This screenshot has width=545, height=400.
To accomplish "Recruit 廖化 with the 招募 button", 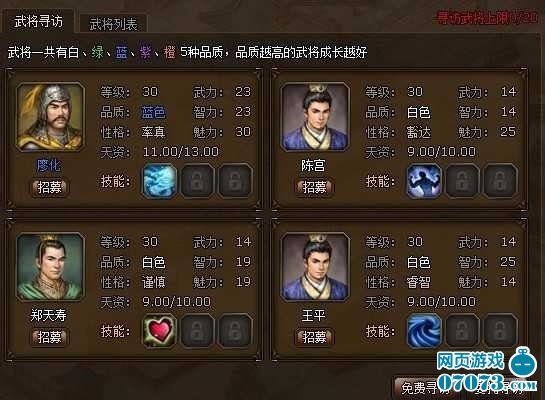I will [49, 188].
